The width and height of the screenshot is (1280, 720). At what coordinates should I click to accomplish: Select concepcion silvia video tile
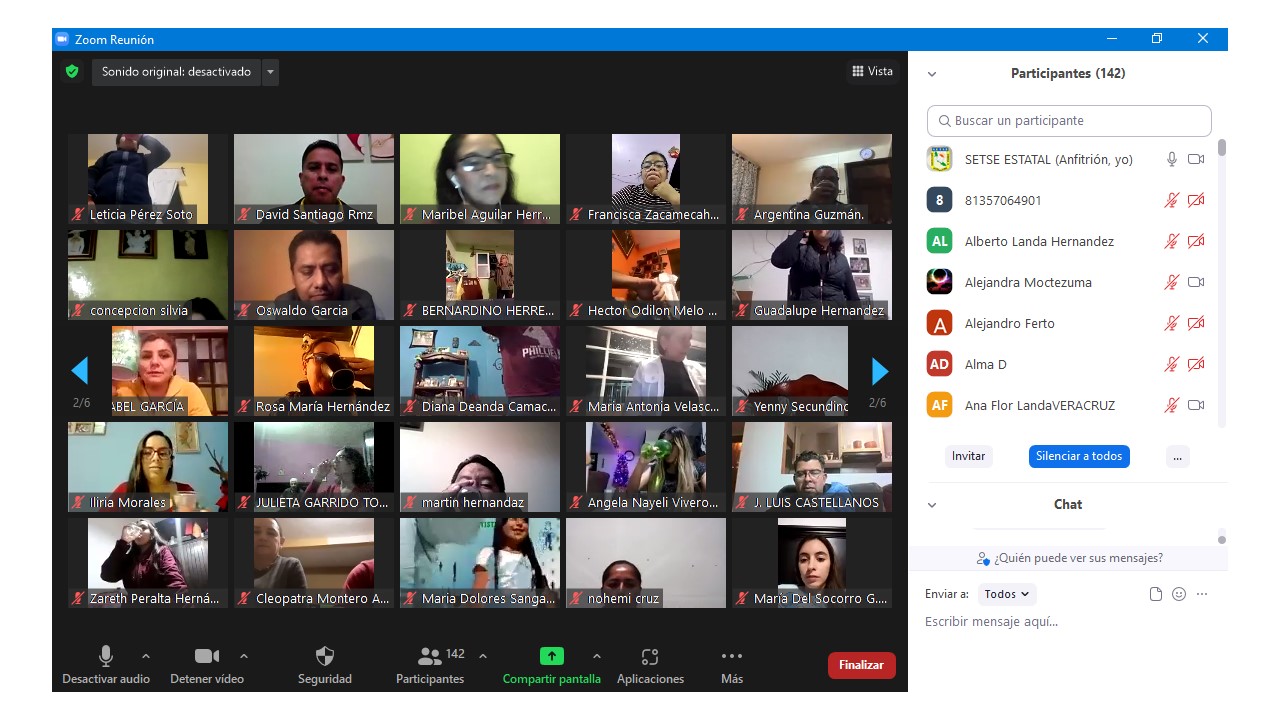[x=148, y=275]
